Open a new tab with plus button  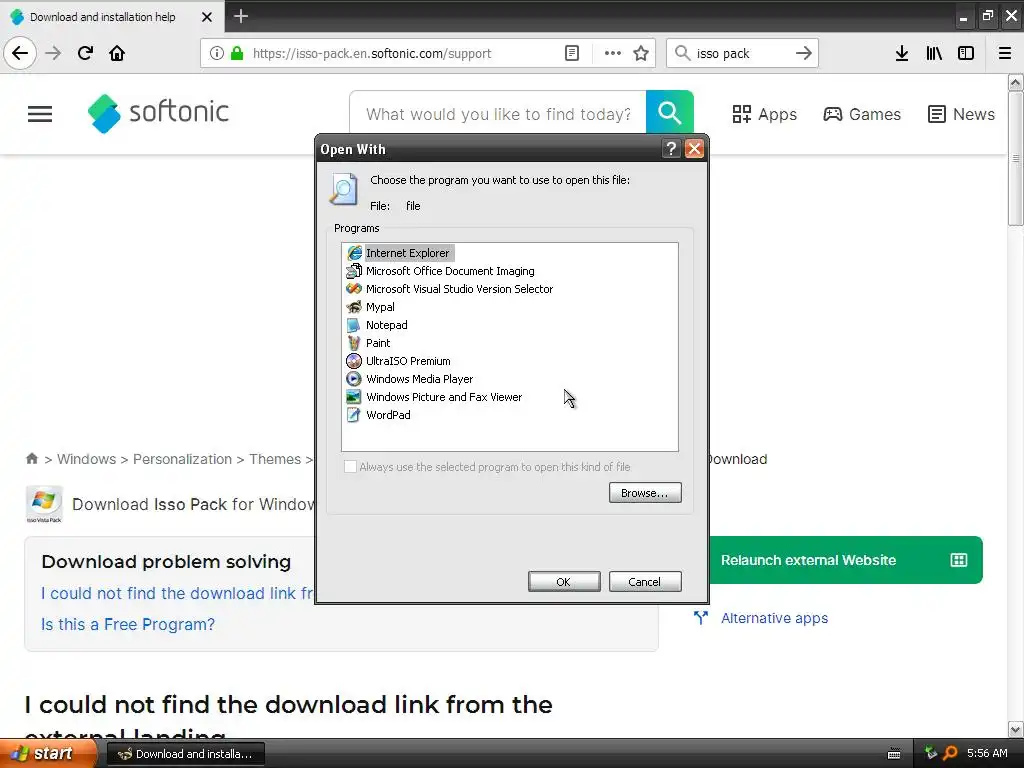[241, 16]
